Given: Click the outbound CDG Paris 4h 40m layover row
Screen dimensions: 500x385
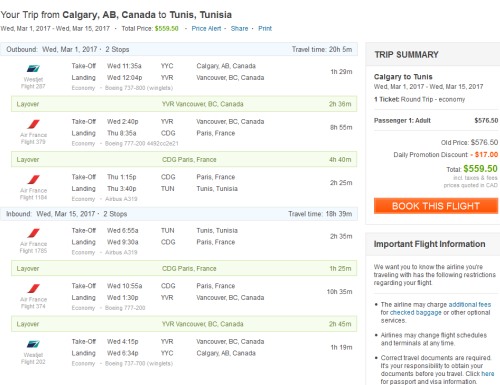Looking at the screenshot, I should click(x=184, y=159).
